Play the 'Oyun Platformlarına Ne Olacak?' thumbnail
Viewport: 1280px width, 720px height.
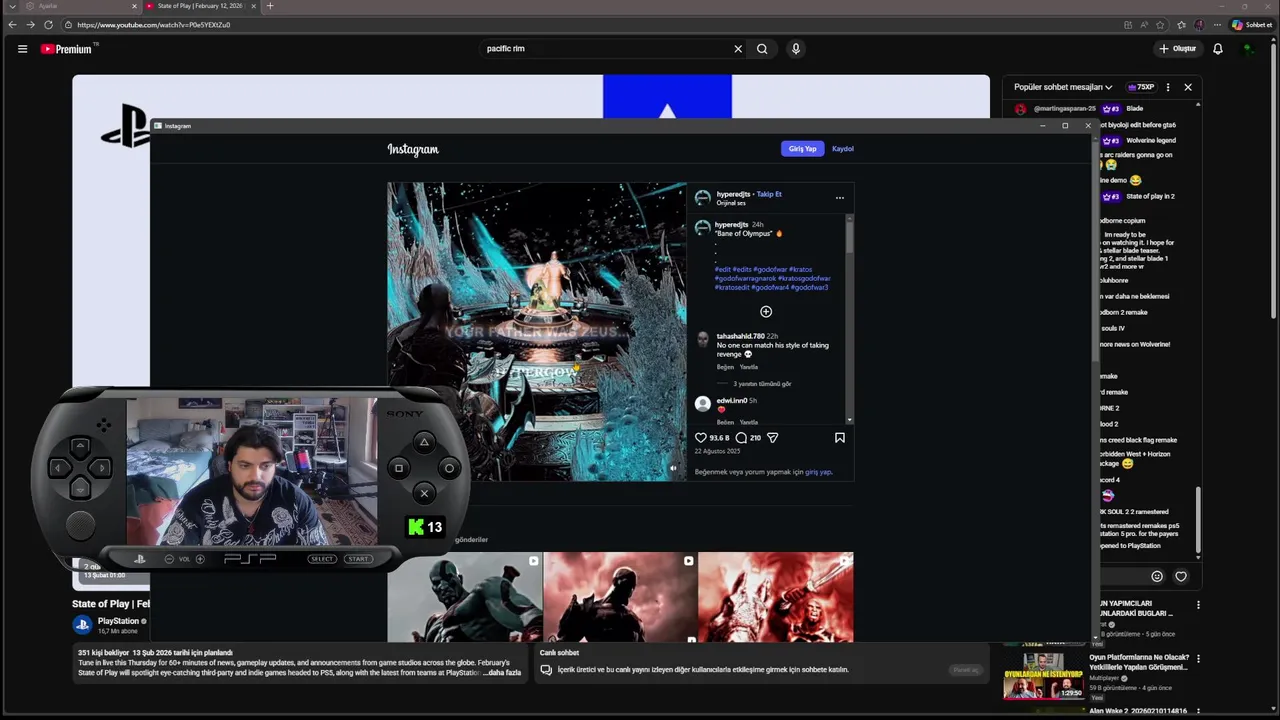coord(1043,676)
